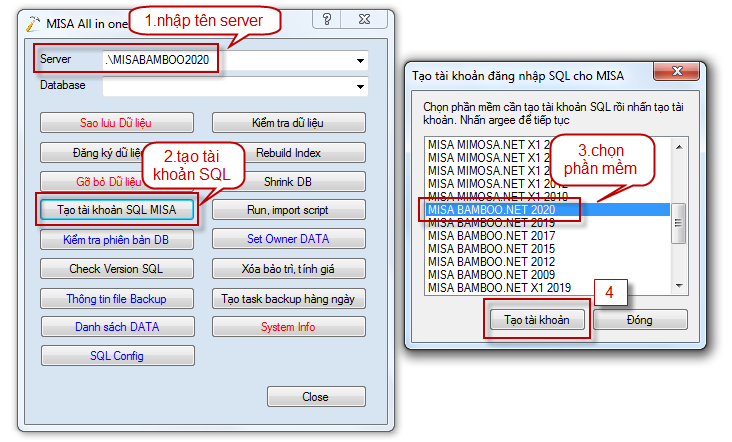Select MISA BAMBOO.NET 2015 entry

click(x=548, y=249)
